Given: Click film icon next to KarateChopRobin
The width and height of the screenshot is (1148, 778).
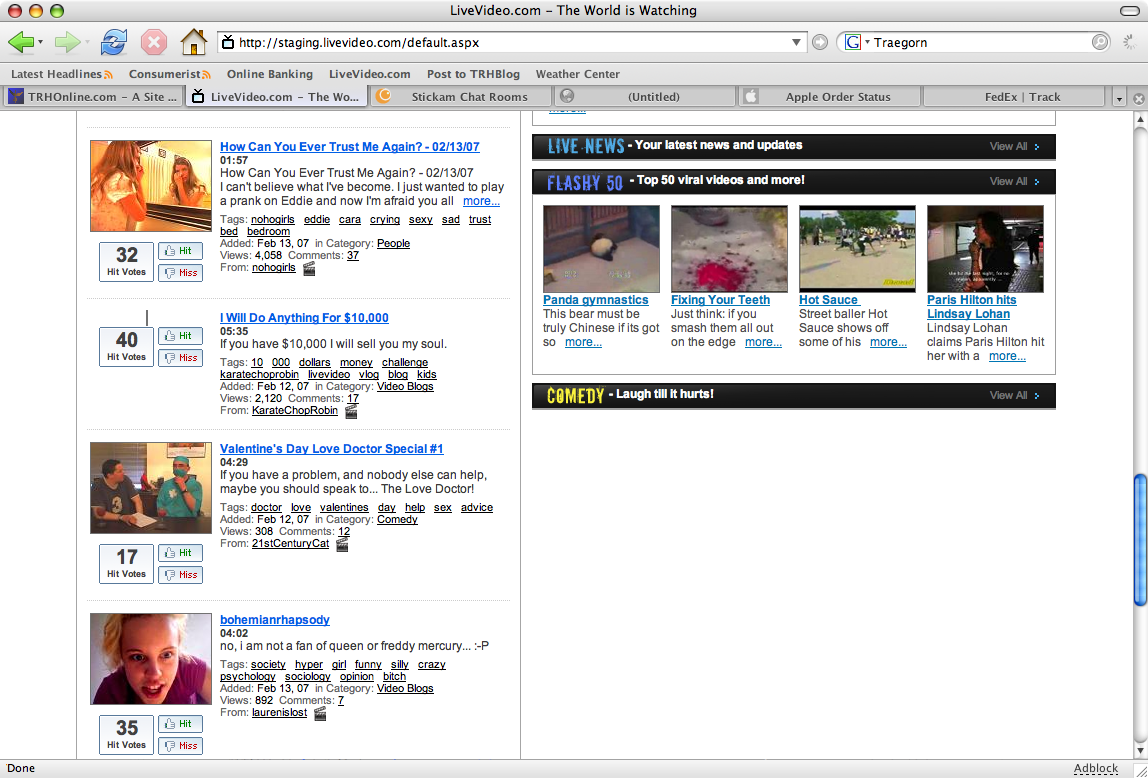Looking at the screenshot, I should click(x=351, y=411).
